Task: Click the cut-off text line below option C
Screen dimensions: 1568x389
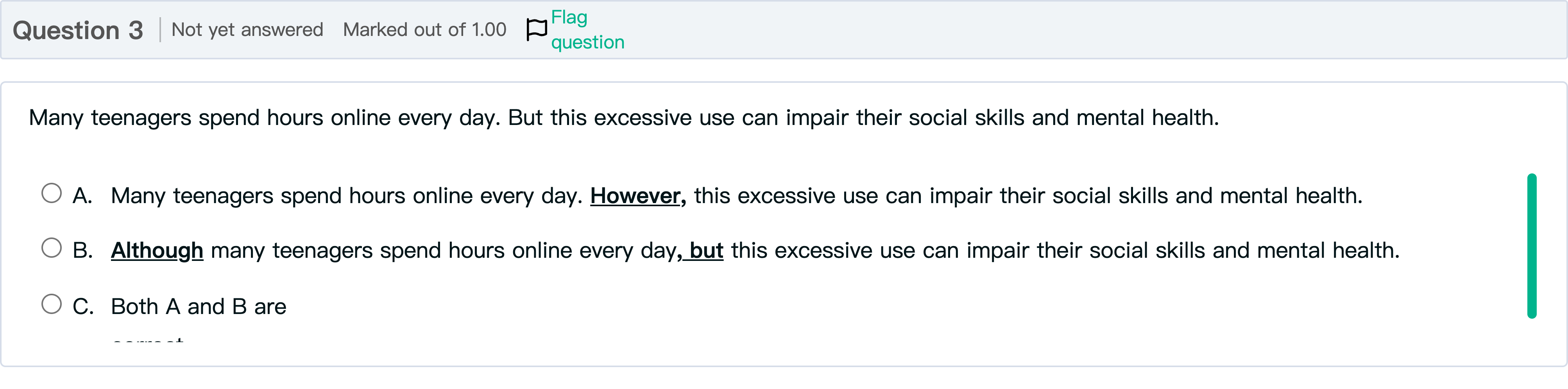Action: 148,339
